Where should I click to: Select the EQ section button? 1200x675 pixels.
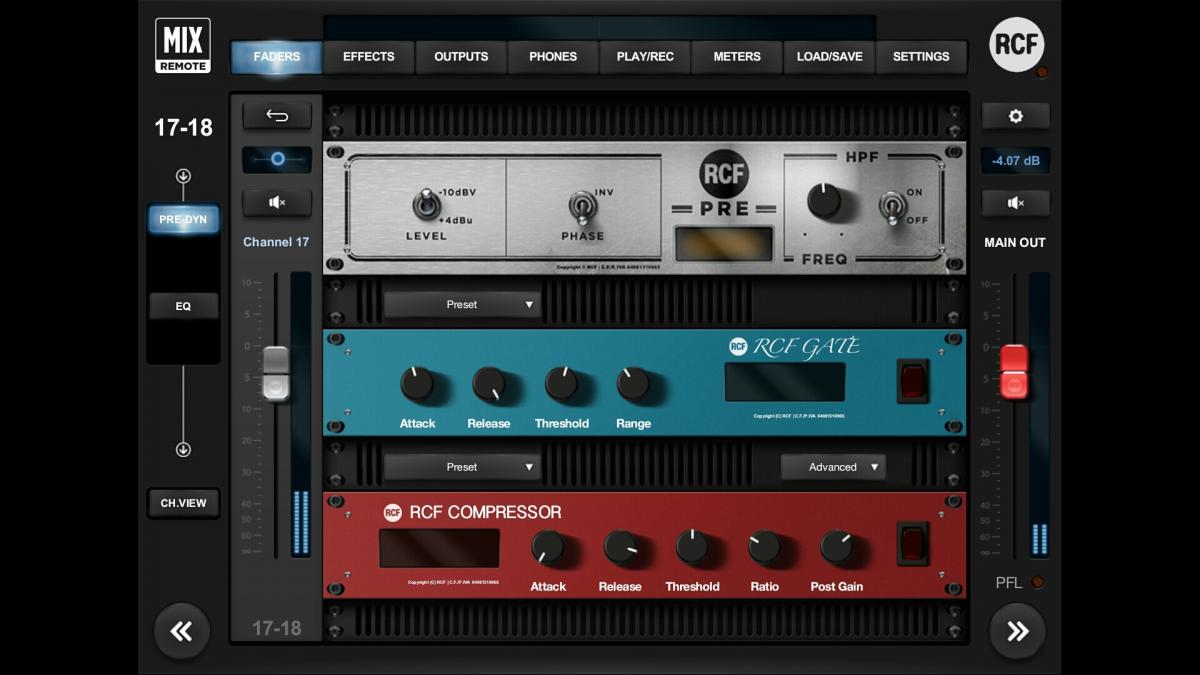[x=183, y=306]
